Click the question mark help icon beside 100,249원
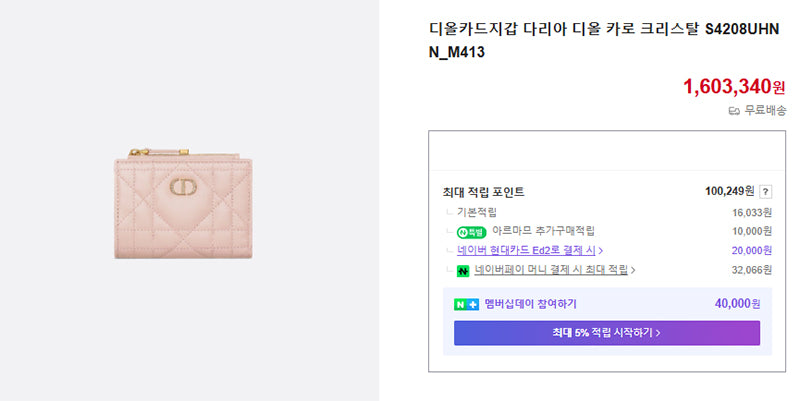This screenshot has width=800, height=401. tap(765, 192)
